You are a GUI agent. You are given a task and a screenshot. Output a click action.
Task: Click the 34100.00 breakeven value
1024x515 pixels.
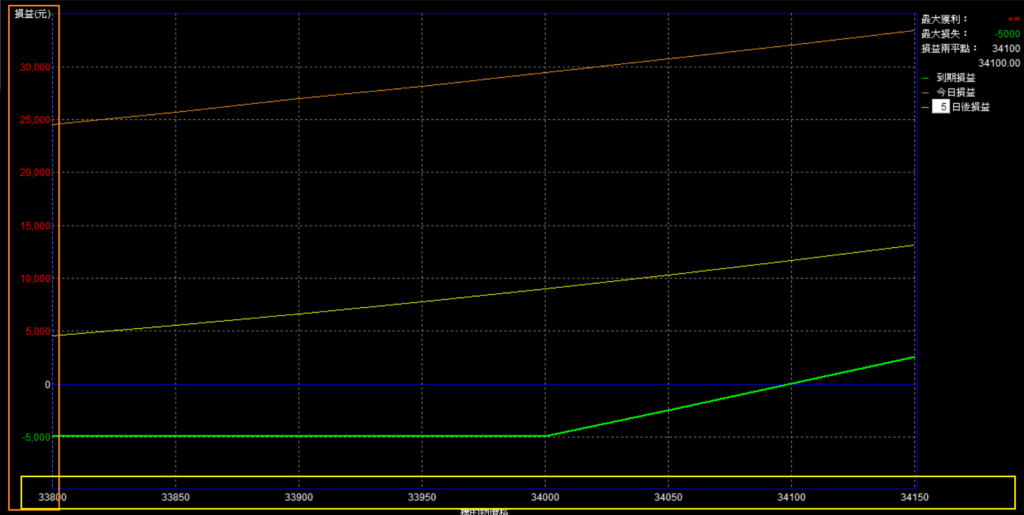tap(996, 62)
